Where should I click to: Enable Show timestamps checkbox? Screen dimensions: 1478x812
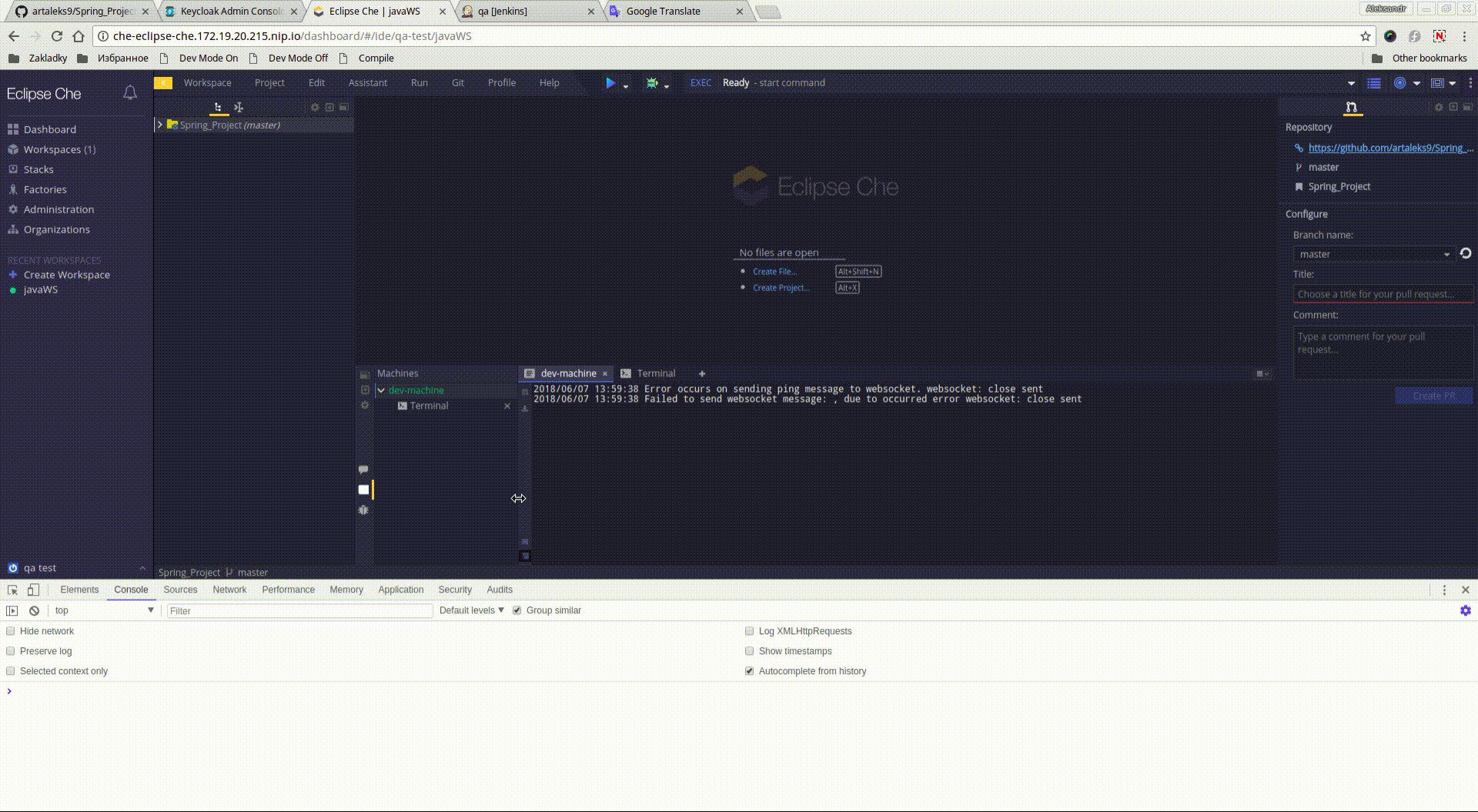[x=750, y=651]
